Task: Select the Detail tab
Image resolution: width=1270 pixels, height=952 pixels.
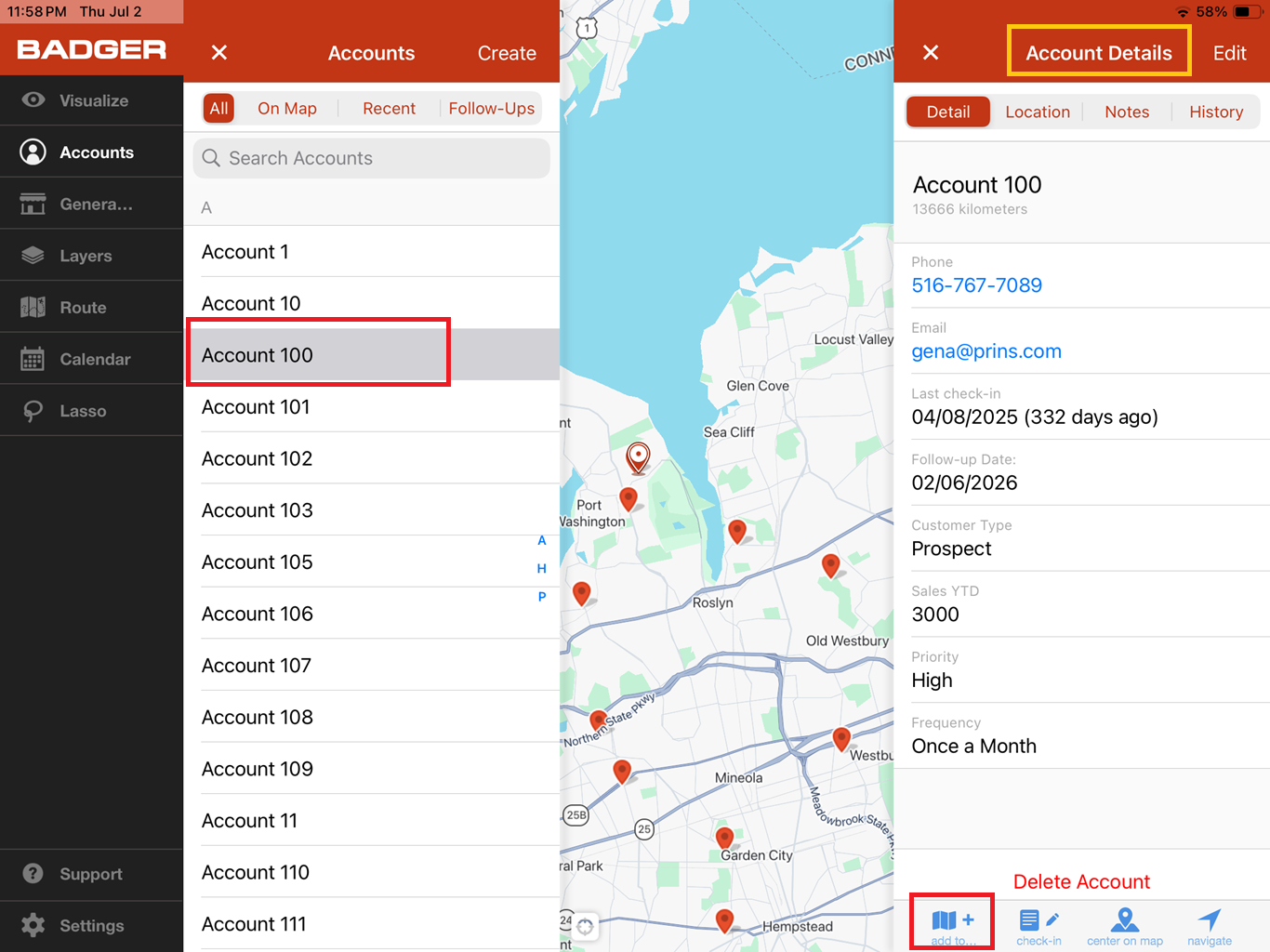Action: click(x=948, y=112)
